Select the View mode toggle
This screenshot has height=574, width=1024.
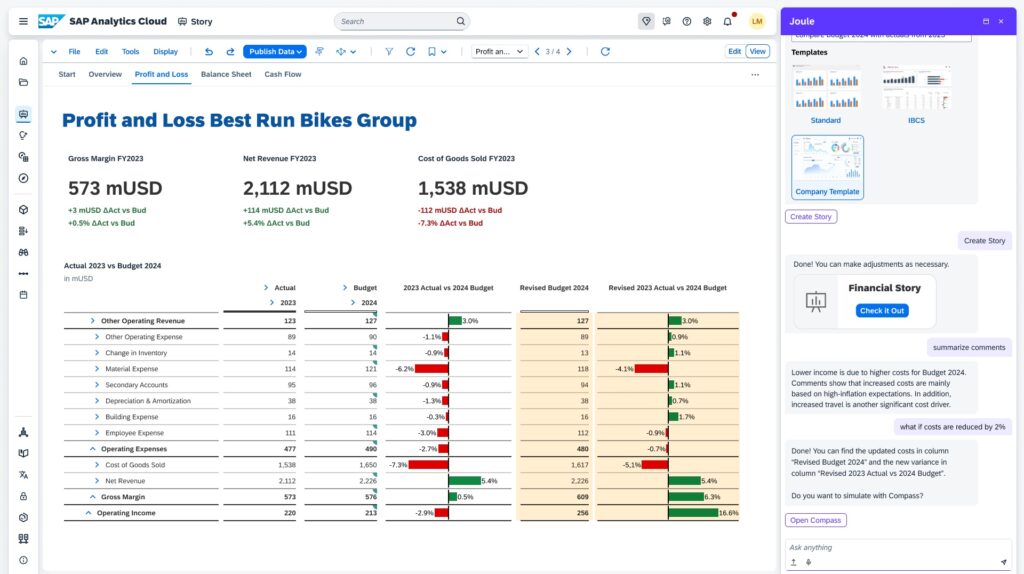click(758, 51)
